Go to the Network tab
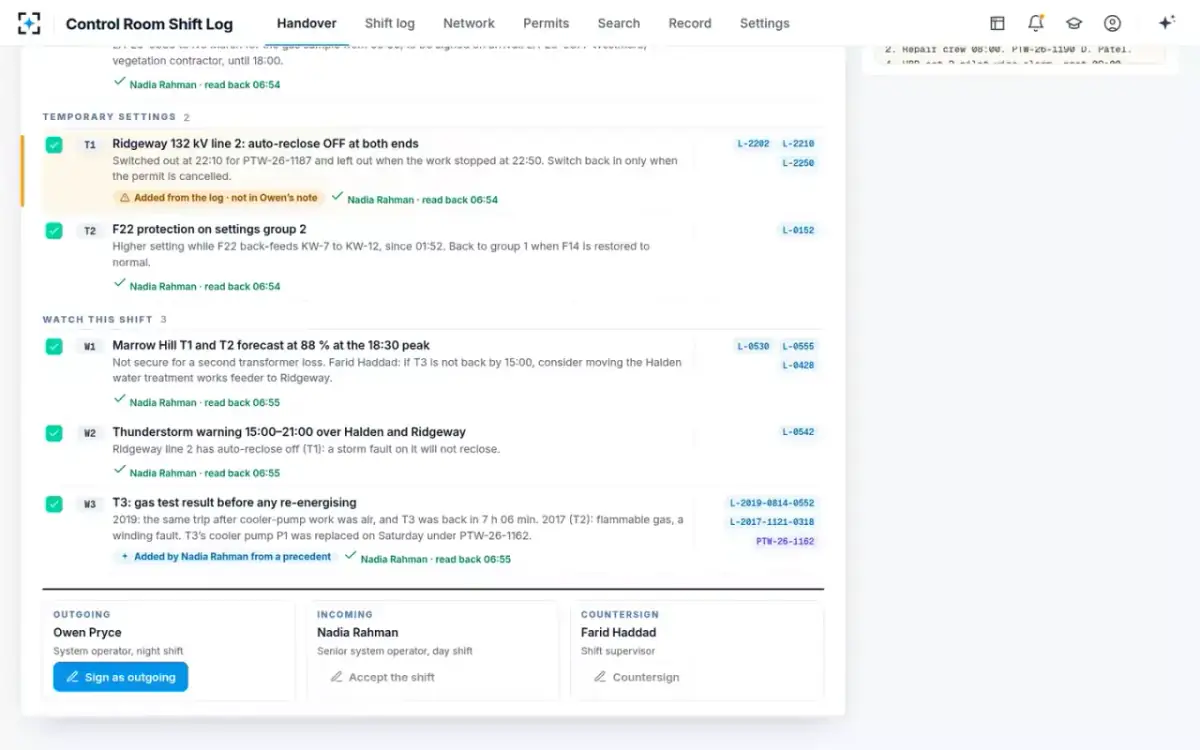 pos(469,23)
